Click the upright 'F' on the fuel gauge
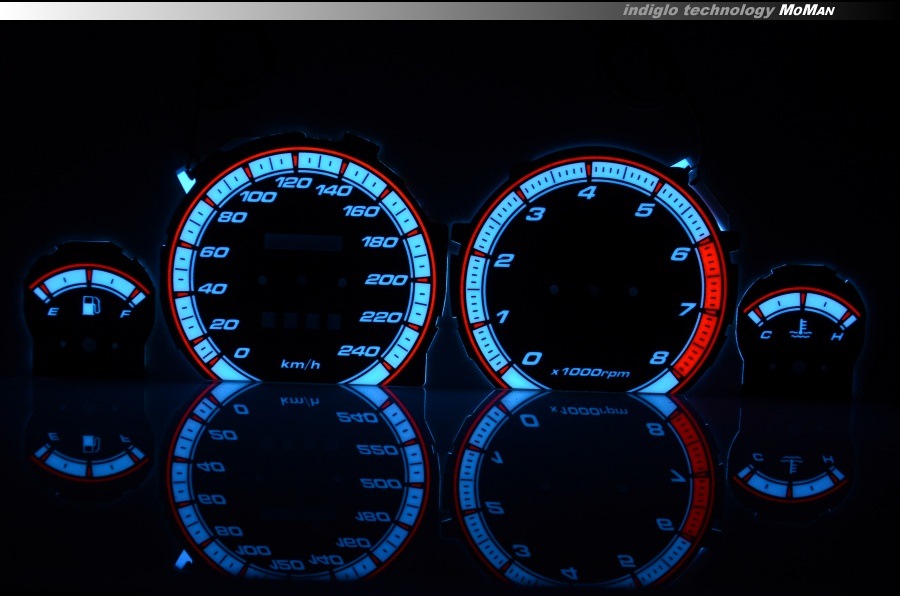 tap(125, 314)
